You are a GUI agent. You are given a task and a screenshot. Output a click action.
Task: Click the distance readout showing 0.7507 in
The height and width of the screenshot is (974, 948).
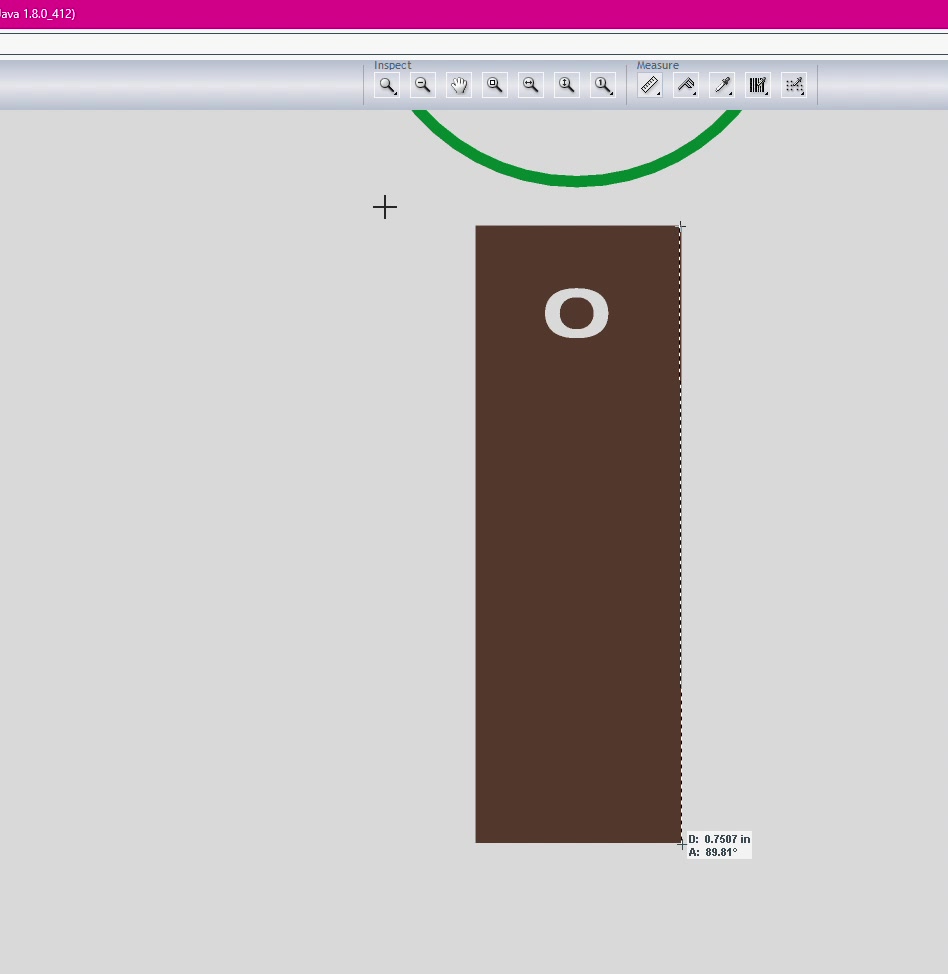pyautogui.click(x=717, y=839)
